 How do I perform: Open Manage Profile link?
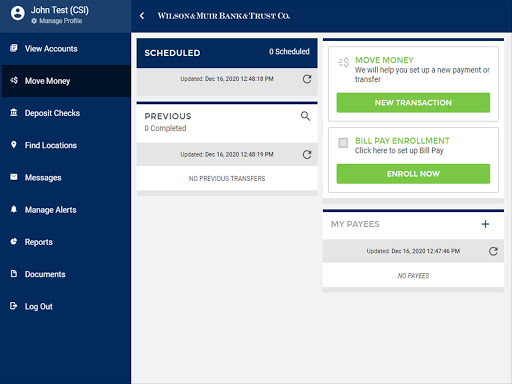pos(57,21)
